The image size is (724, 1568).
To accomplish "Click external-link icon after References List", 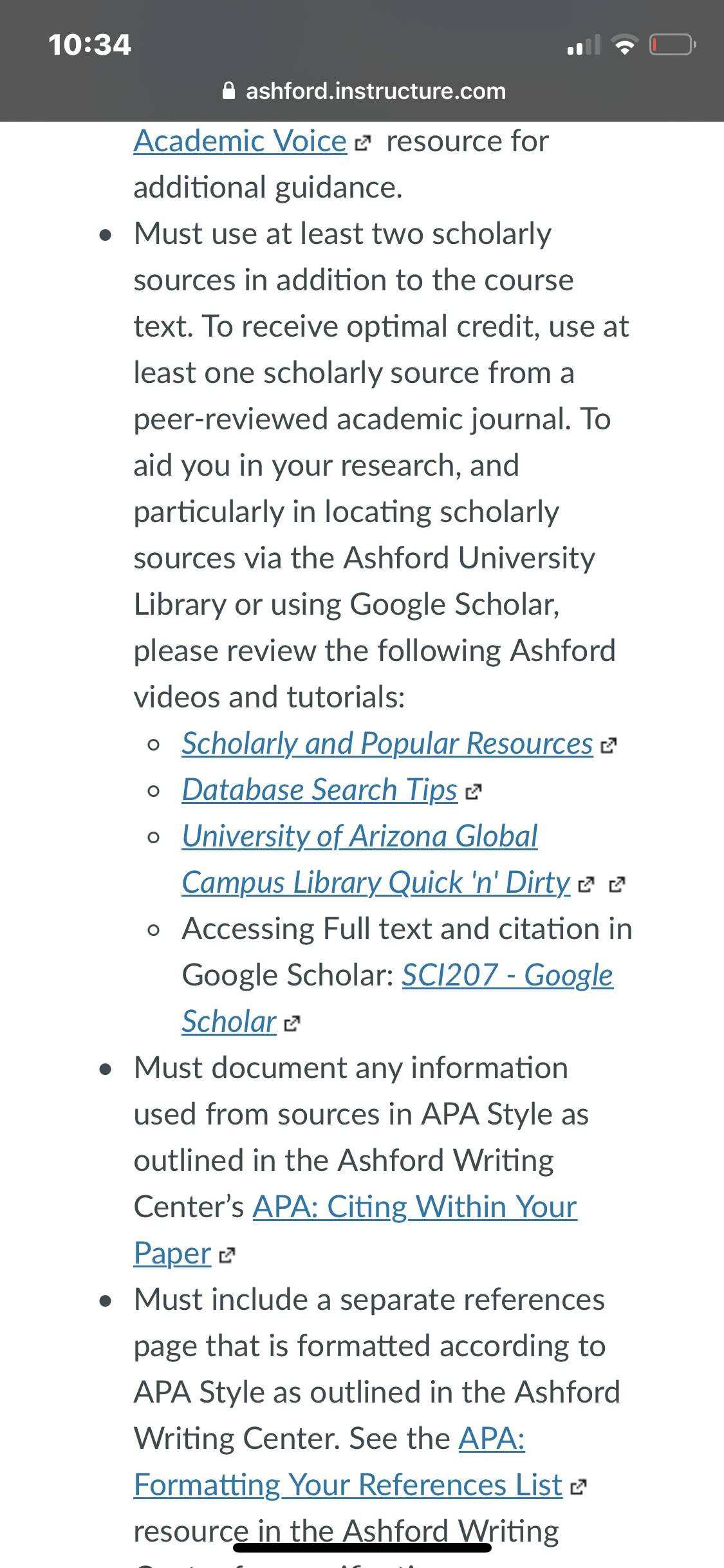I will tap(579, 1487).
